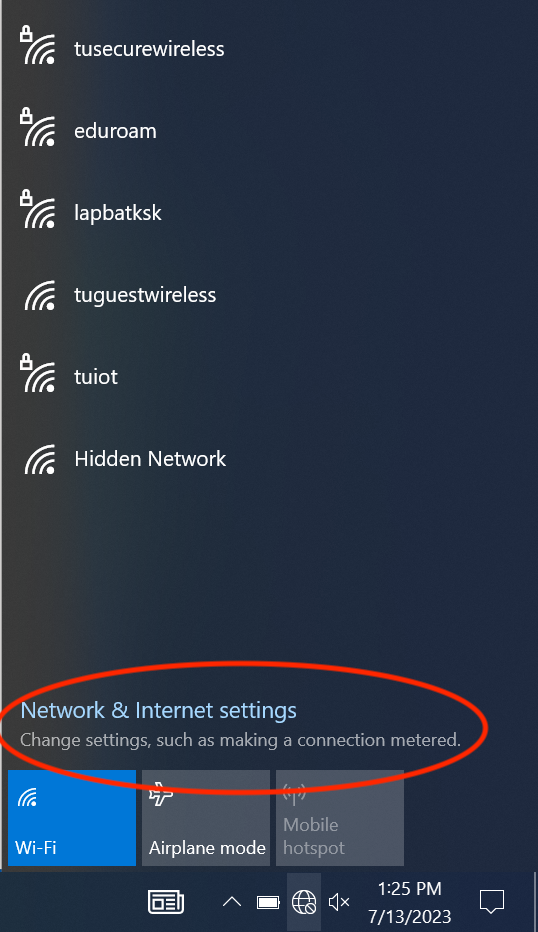Click the tusecurewireless lock signal icon
This screenshot has height=932, width=538.
point(39,45)
